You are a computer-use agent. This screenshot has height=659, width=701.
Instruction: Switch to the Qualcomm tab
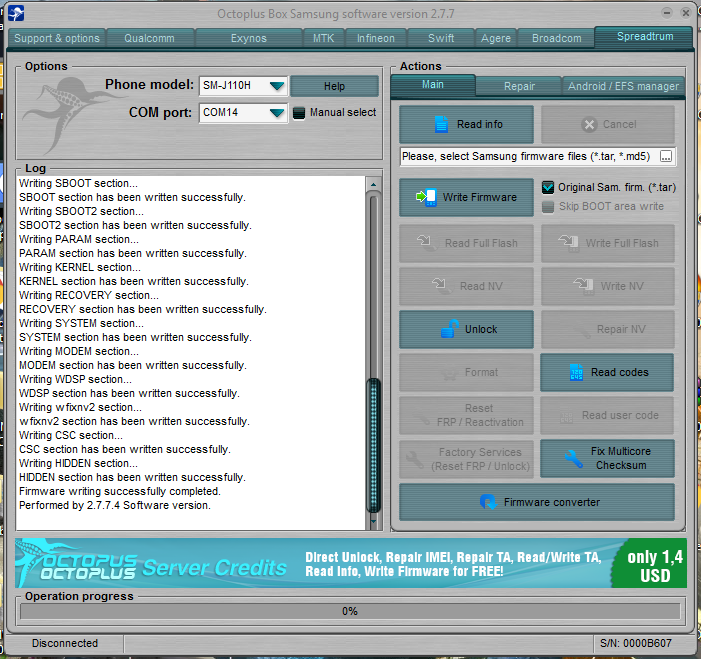pyautogui.click(x=150, y=38)
